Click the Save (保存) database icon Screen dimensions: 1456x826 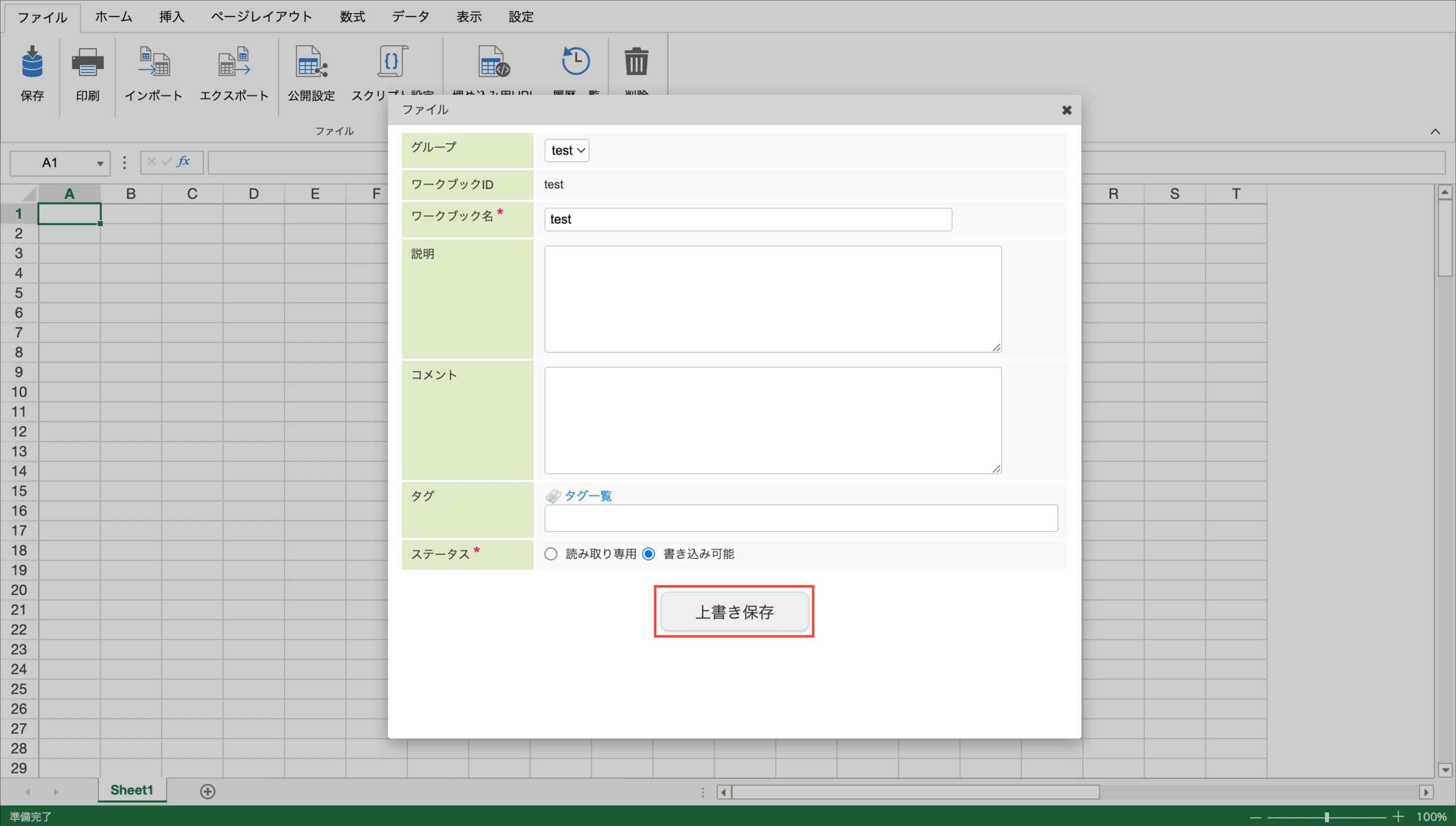32,62
